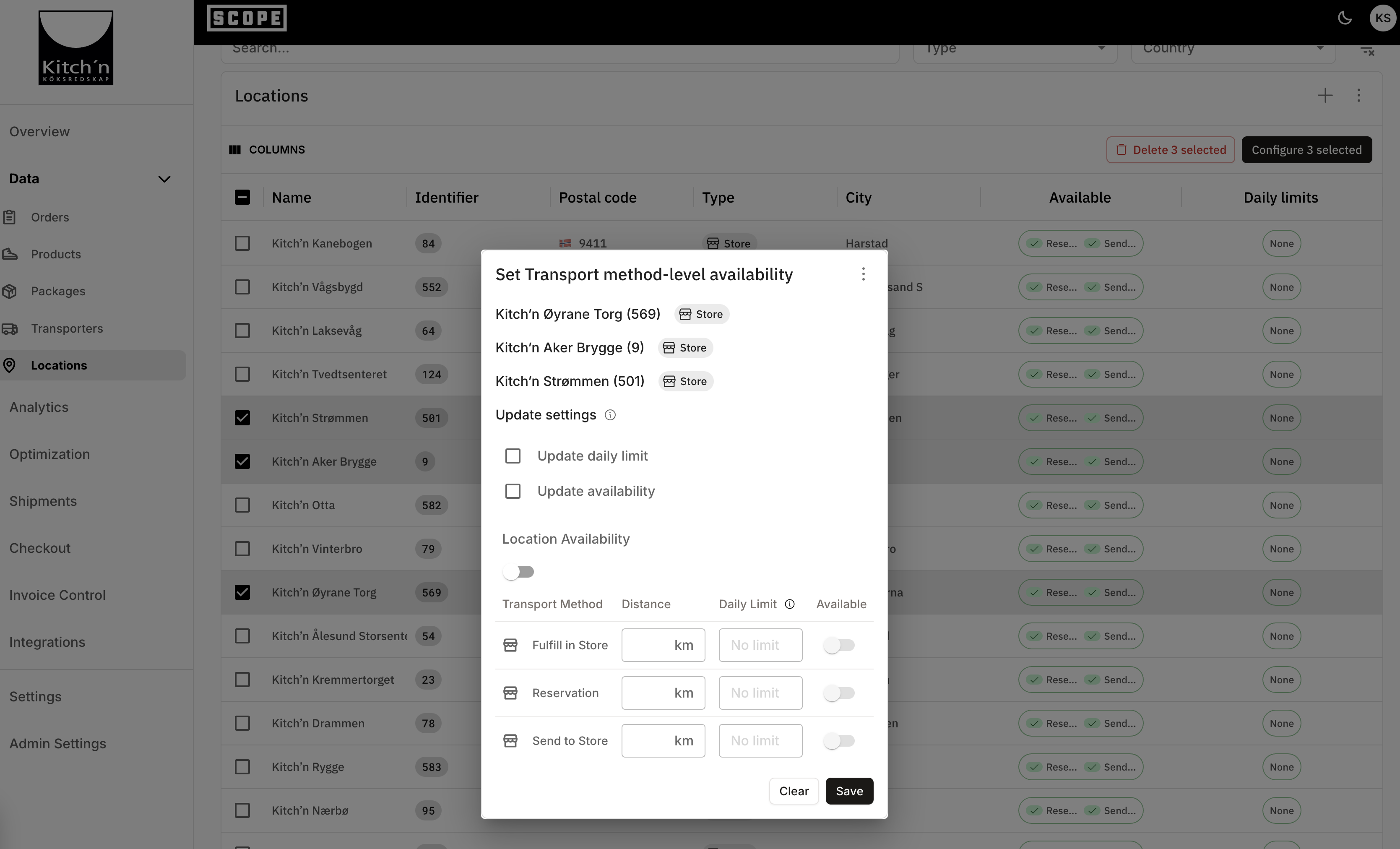The width and height of the screenshot is (1400, 849).
Task: Click the add location plus icon
Action: point(1325,96)
